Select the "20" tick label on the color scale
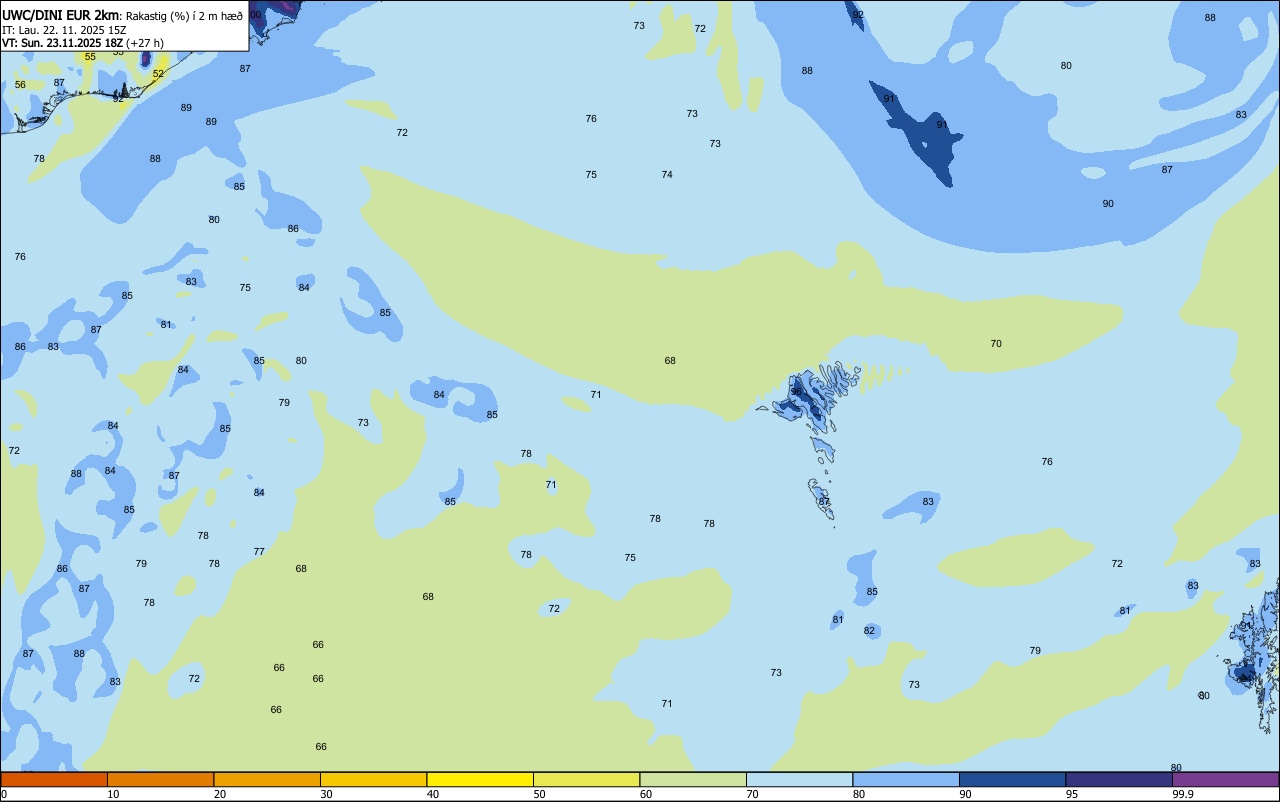Screen dimensions: 1280x802 click(220, 794)
